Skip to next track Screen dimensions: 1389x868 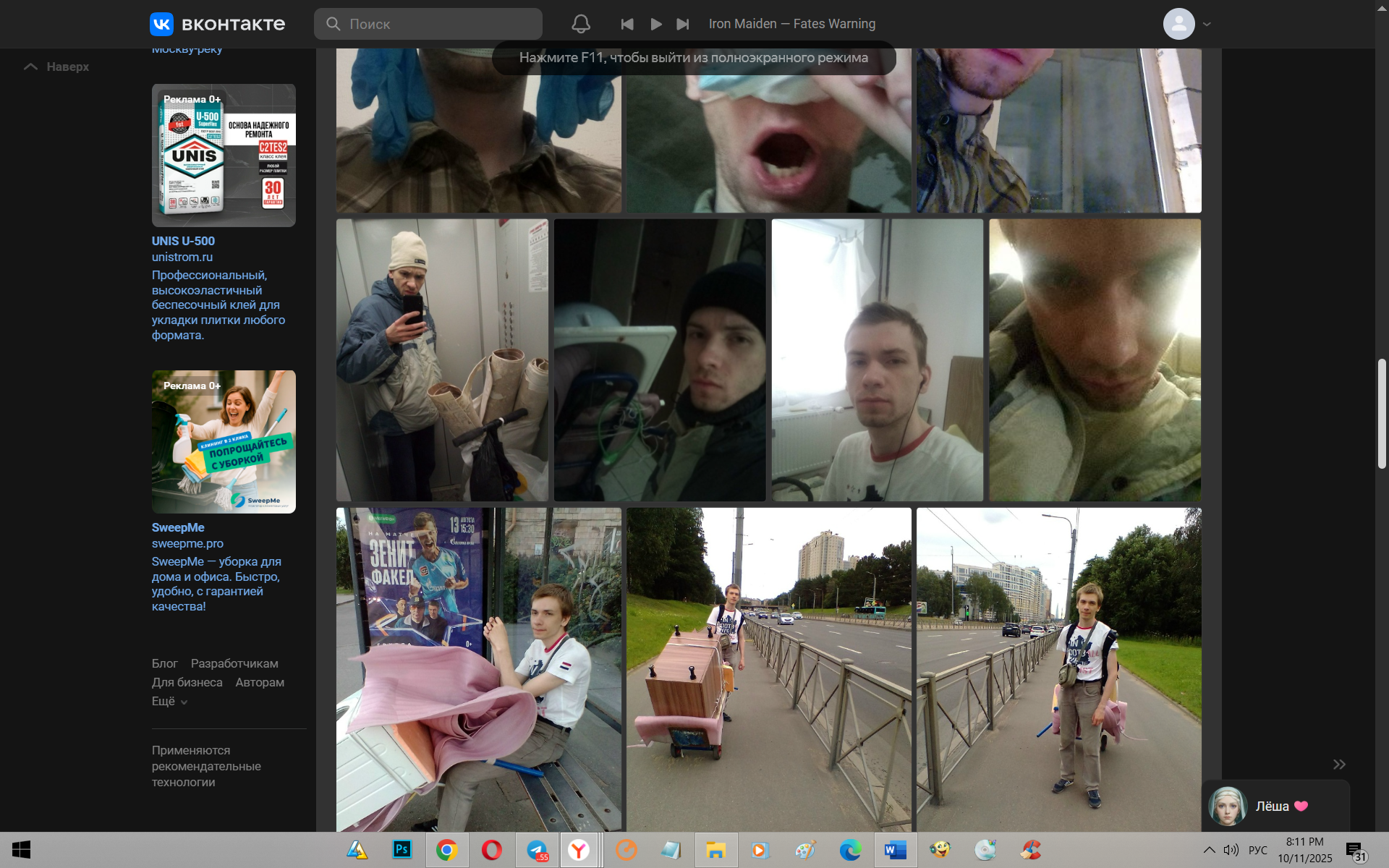pyautogui.click(x=682, y=24)
